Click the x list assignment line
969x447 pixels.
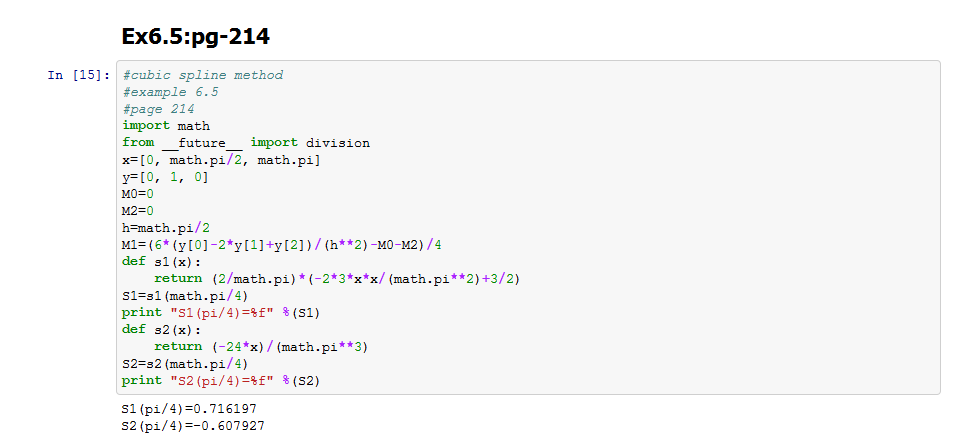point(222,160)
